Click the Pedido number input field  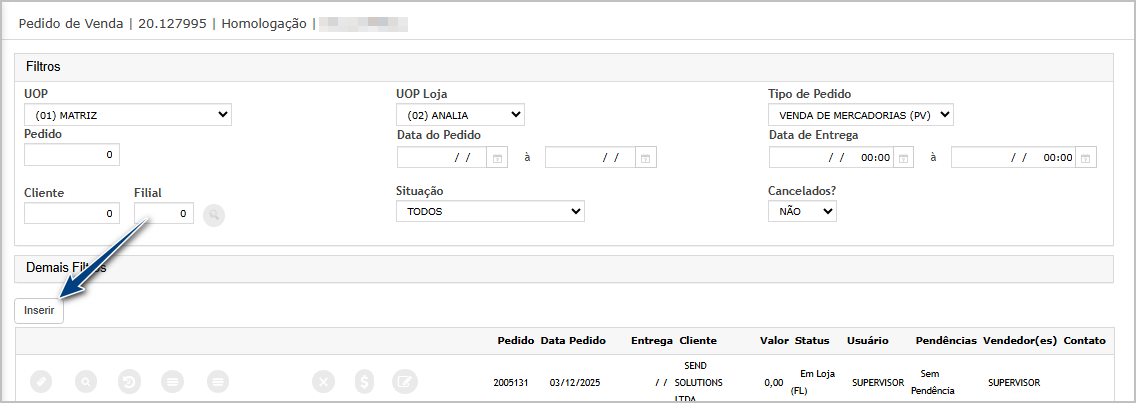72,154
